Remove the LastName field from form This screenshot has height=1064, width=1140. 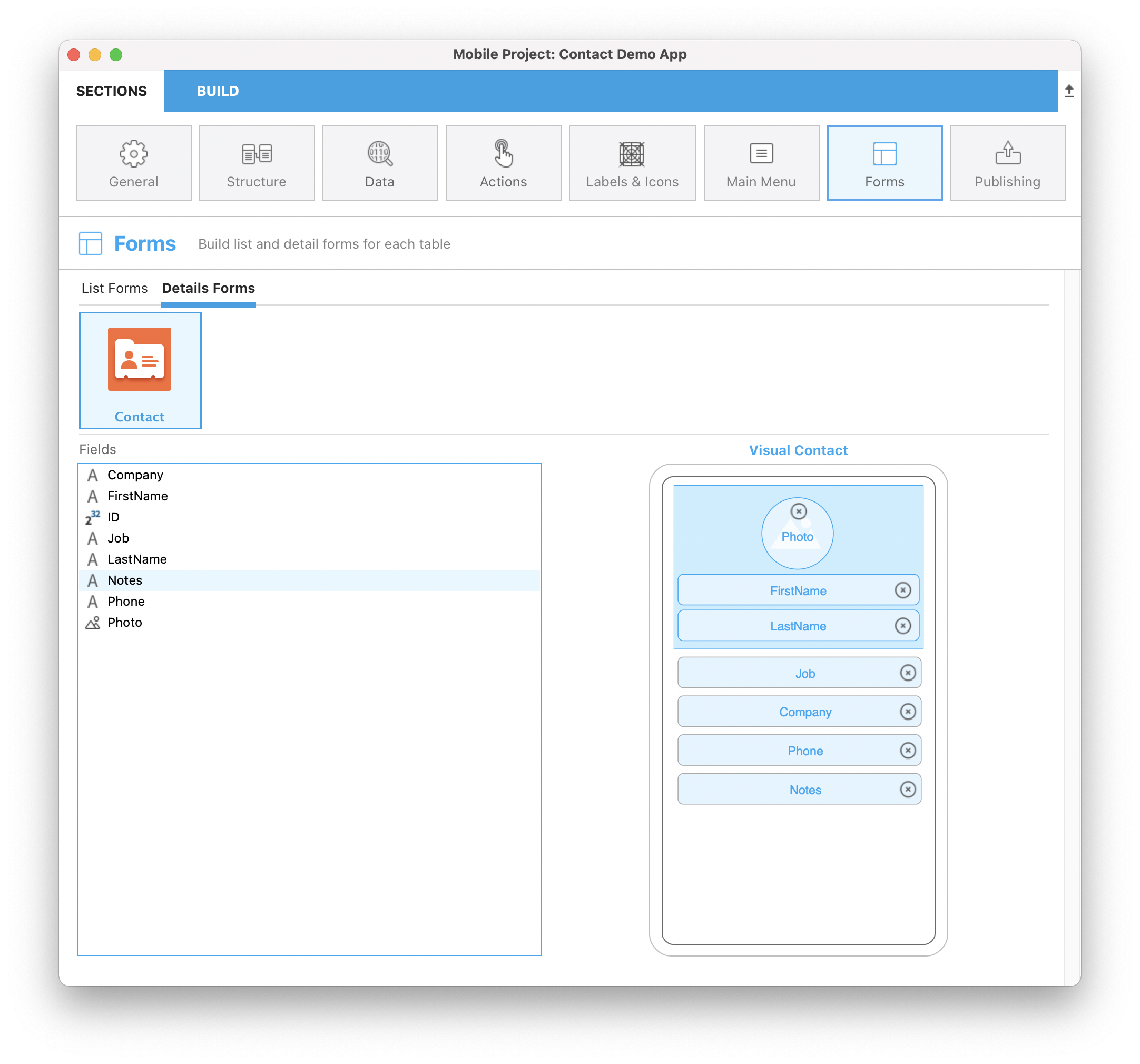point(904,627)
